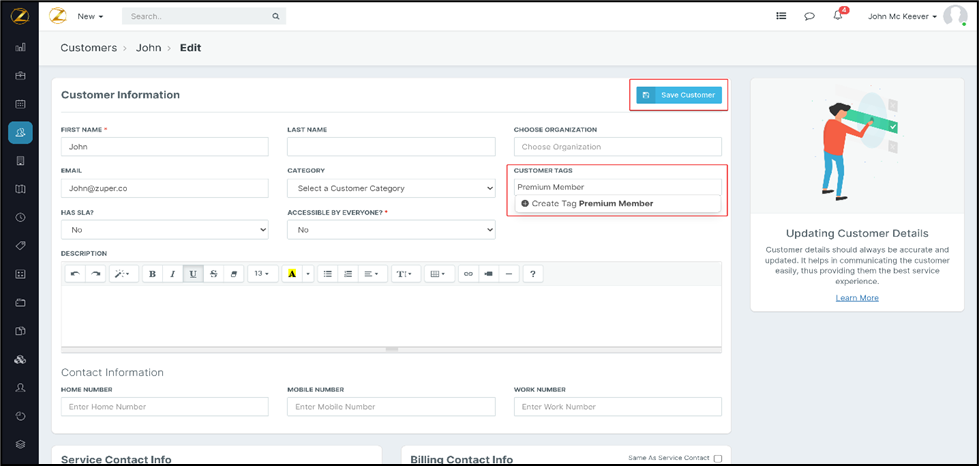Click the undo icon in description editor
The height and width of the screenshot is (466, 979).
(75, 274)
